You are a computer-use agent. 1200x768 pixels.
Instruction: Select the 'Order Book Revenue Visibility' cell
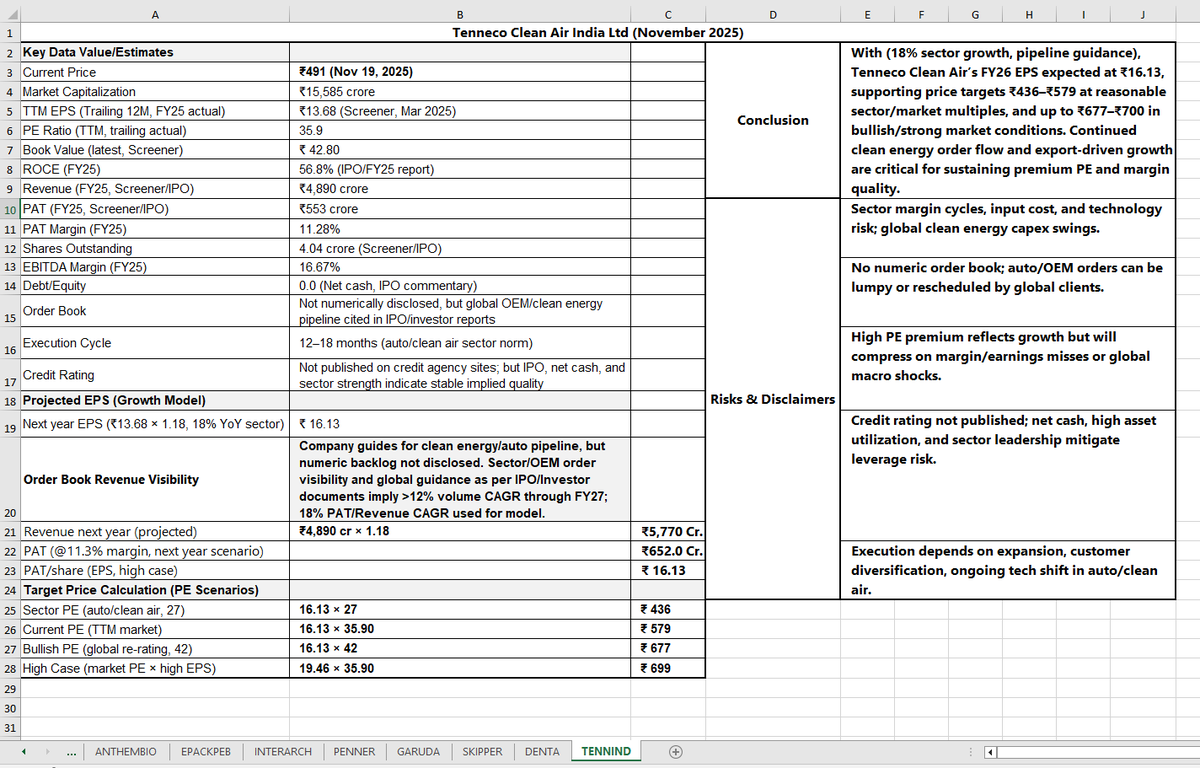154,479
